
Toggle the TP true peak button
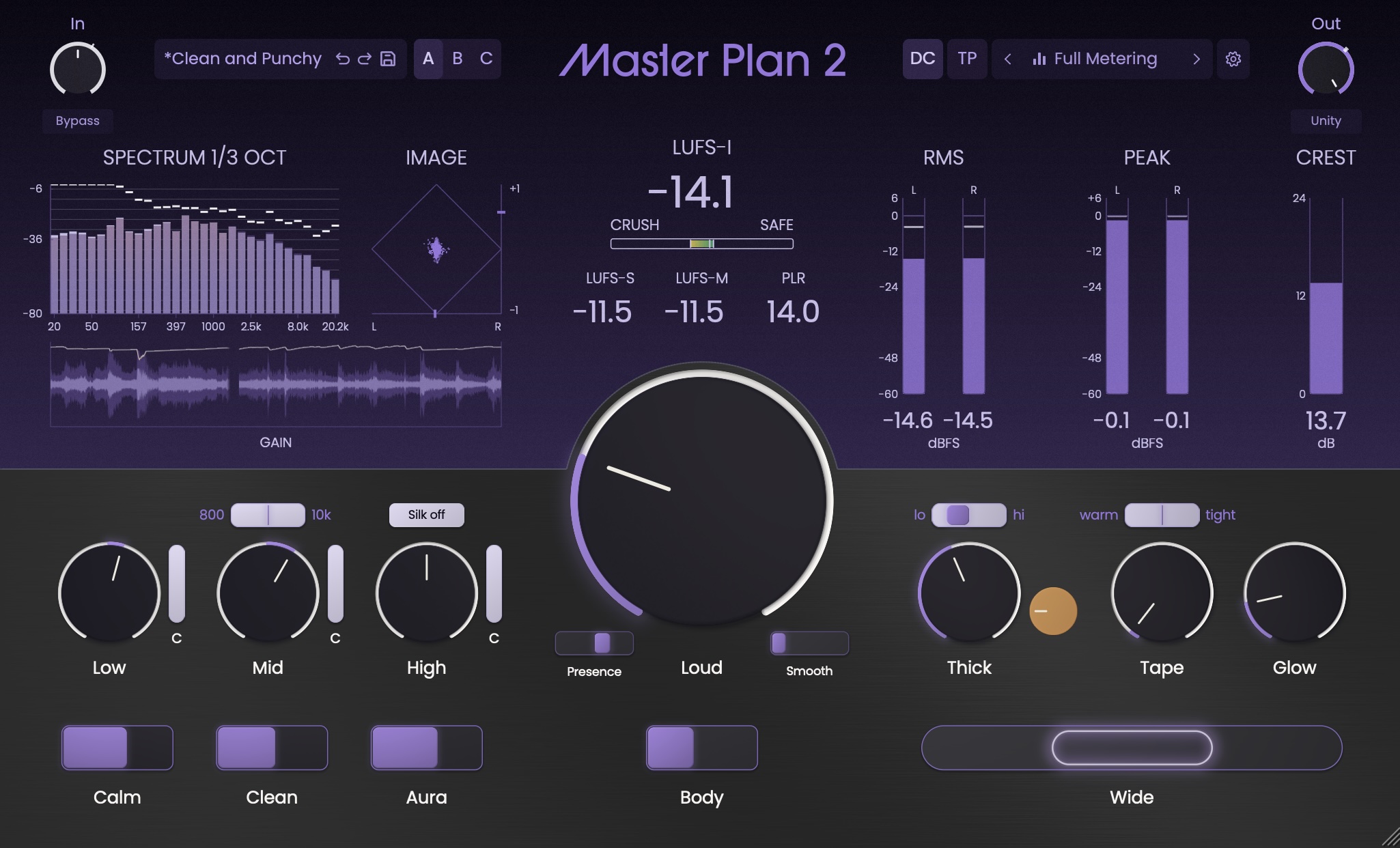click(967, 59)
